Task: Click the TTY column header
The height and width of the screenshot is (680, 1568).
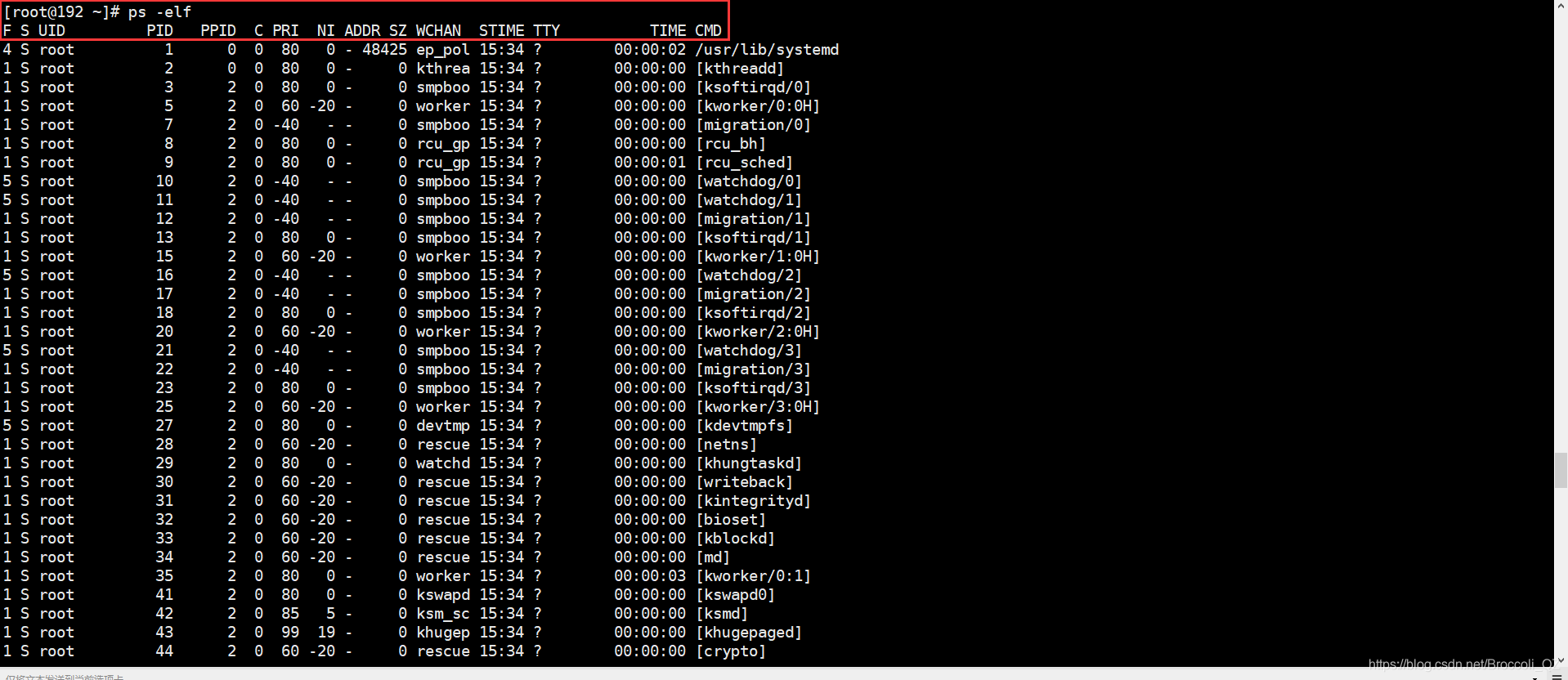Action: pyautogui.click(x=547, y=31)
